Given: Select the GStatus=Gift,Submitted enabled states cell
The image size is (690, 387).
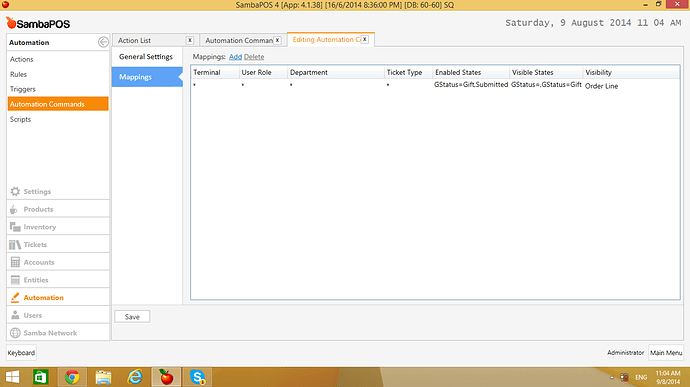Looking at the screenshot, I should [x=471, y=85].
